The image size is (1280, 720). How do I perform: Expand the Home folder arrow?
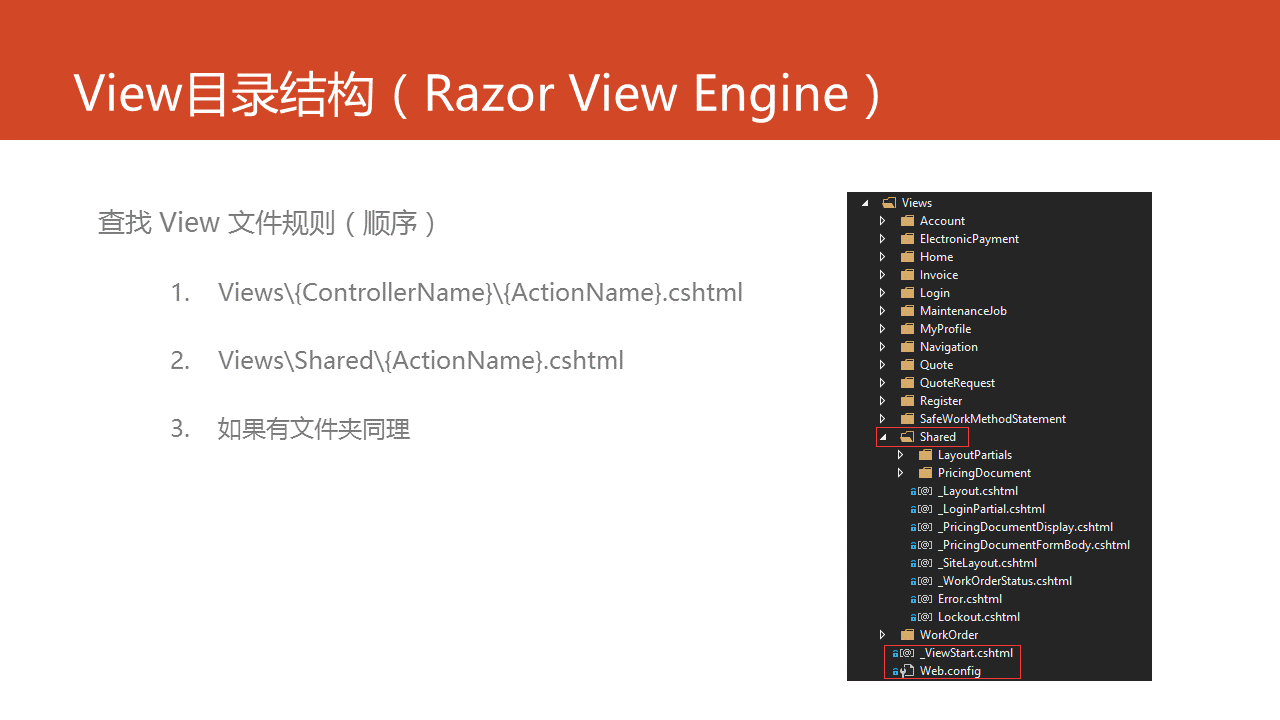click(882, 257)
